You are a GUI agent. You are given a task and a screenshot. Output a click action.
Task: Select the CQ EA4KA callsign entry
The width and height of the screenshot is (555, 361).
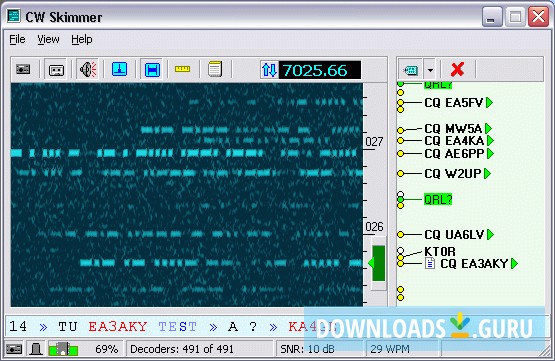tap(454, 141)
